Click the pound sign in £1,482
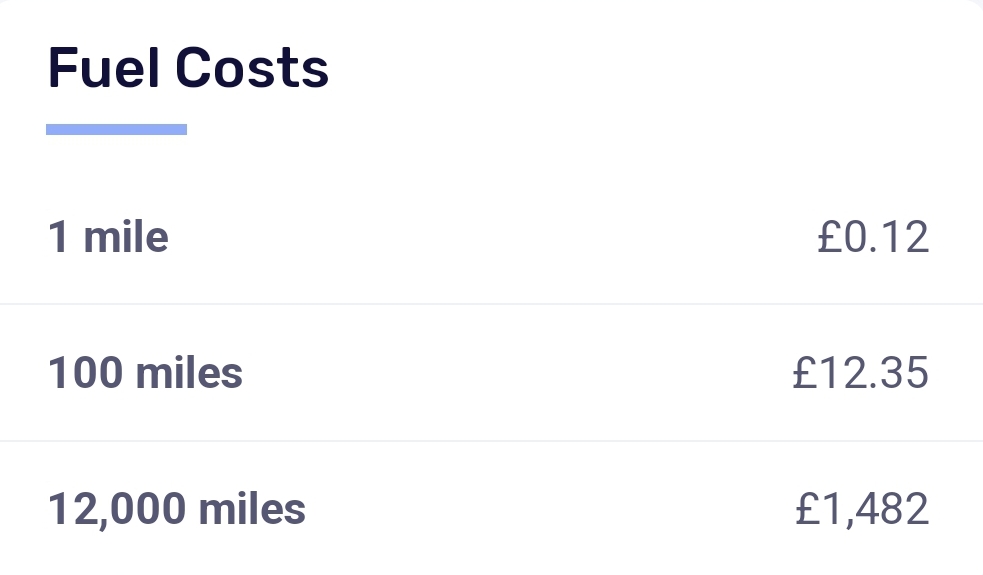 click(x=808, y=509)
